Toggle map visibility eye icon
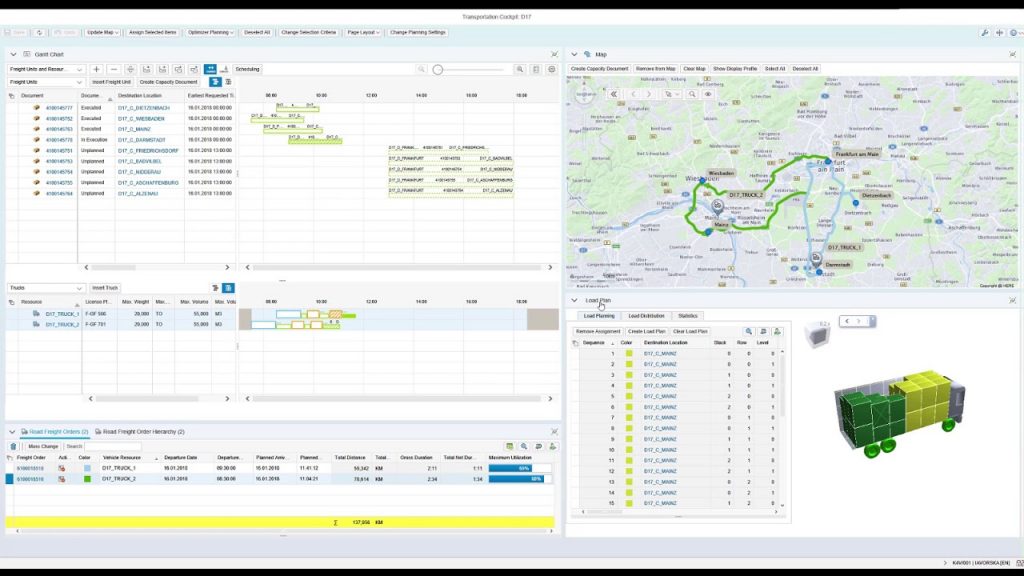1024x576 pixels. (707, 94)
